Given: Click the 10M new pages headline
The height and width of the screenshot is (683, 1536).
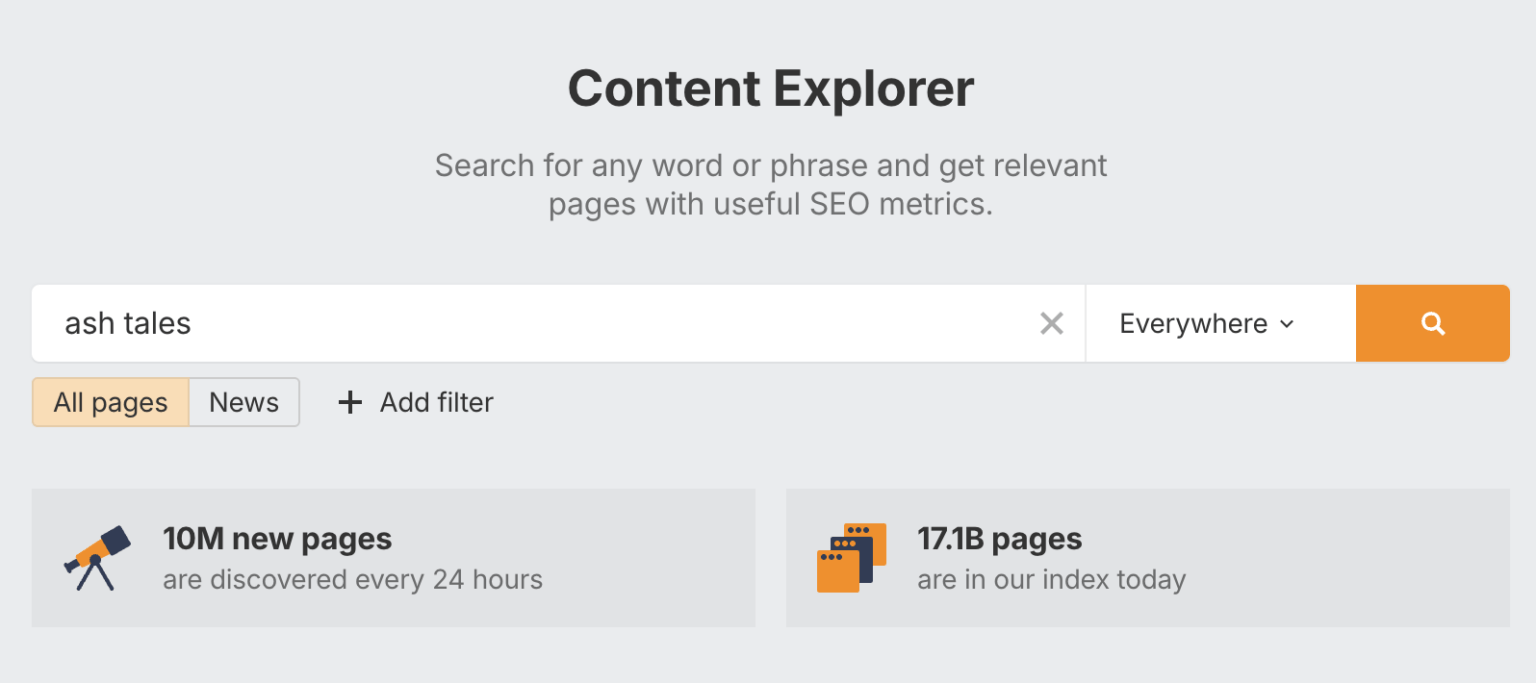Looking at the screenshot, I should point(277,539).
